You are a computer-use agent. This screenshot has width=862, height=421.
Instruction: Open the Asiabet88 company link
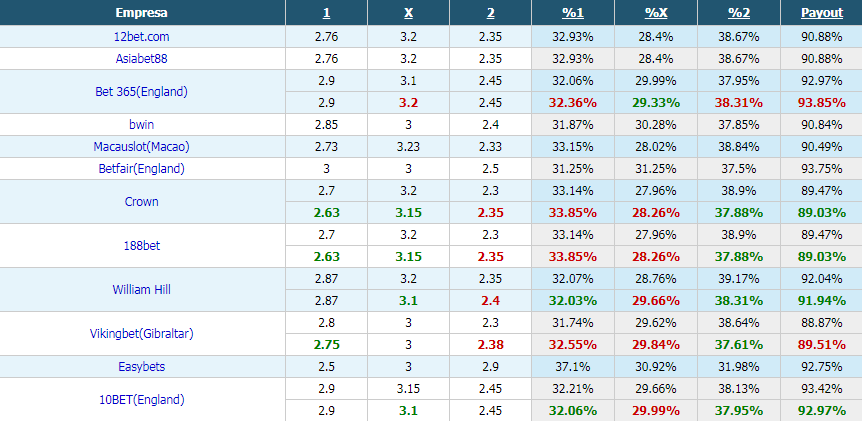point(142,59)
